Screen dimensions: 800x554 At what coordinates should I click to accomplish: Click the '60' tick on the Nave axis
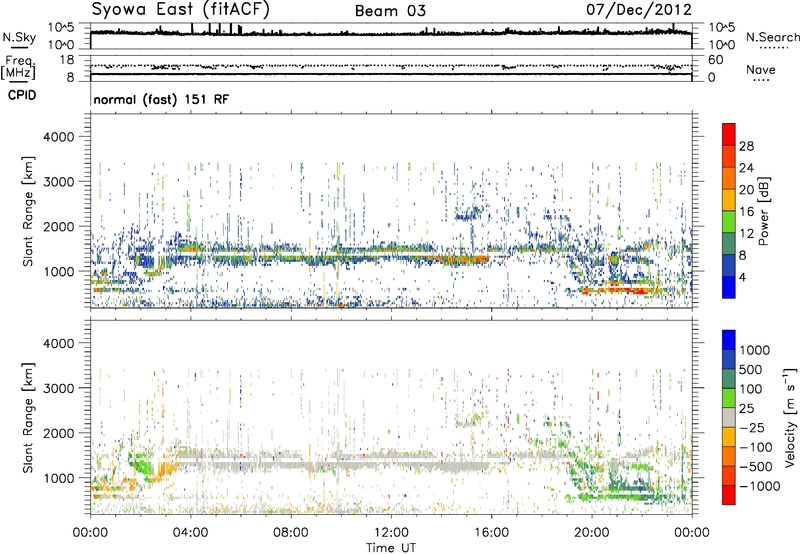tap(716, 60)
